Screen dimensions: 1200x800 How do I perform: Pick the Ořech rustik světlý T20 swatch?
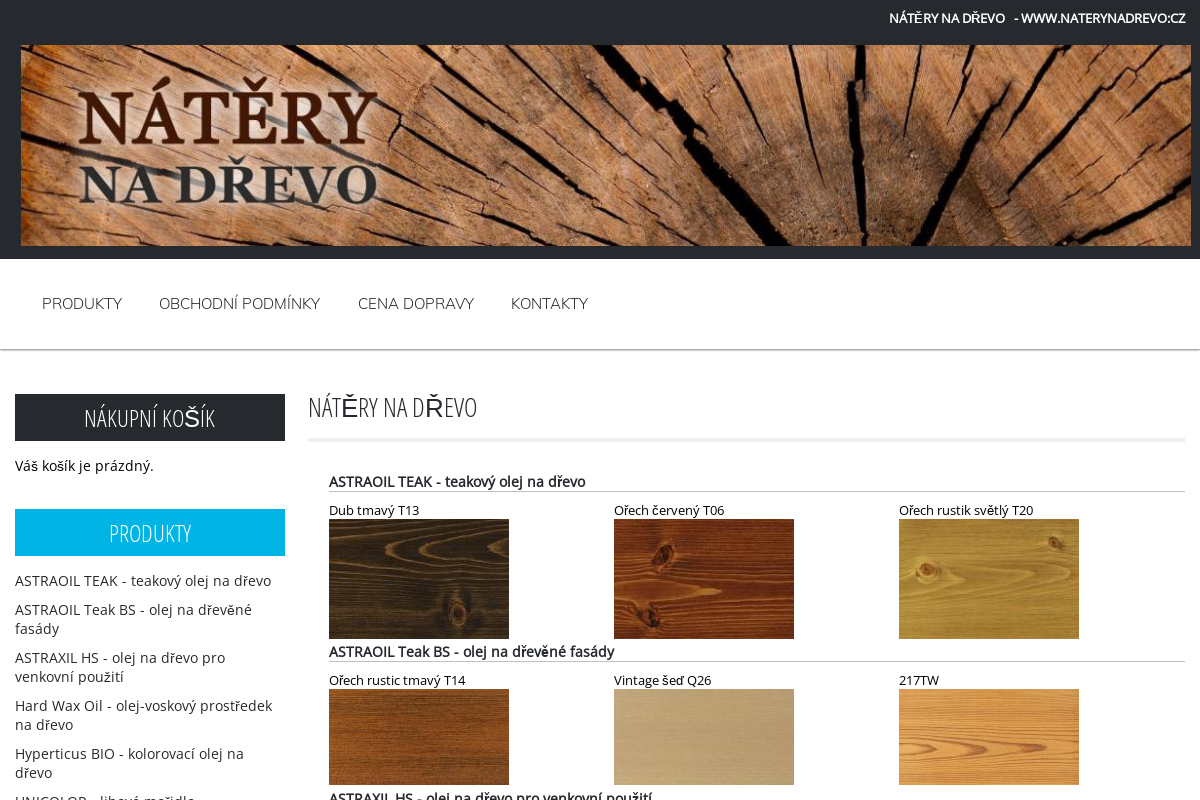[x=989, y=578]
